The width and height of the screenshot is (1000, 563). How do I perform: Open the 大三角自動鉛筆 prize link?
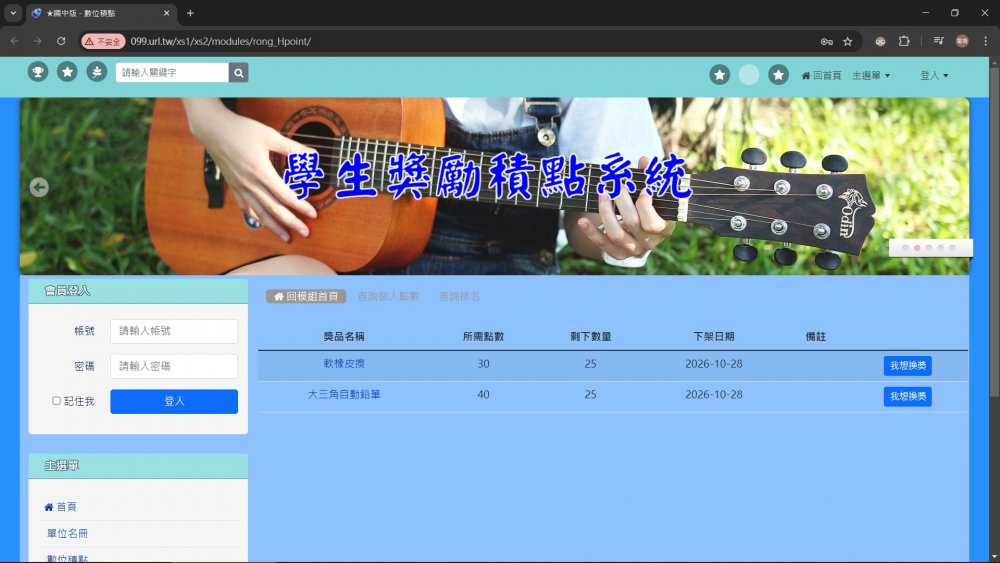(x=344, y=395)
